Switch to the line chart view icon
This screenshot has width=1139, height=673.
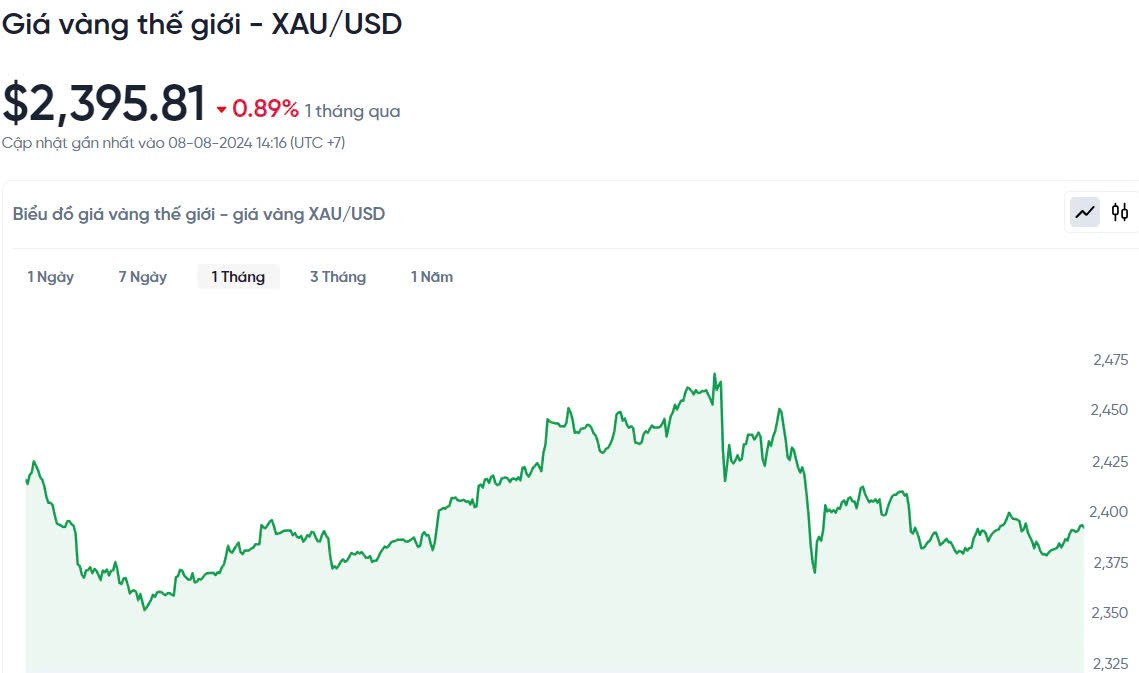pyautogui.click(x=1085, y=212)
